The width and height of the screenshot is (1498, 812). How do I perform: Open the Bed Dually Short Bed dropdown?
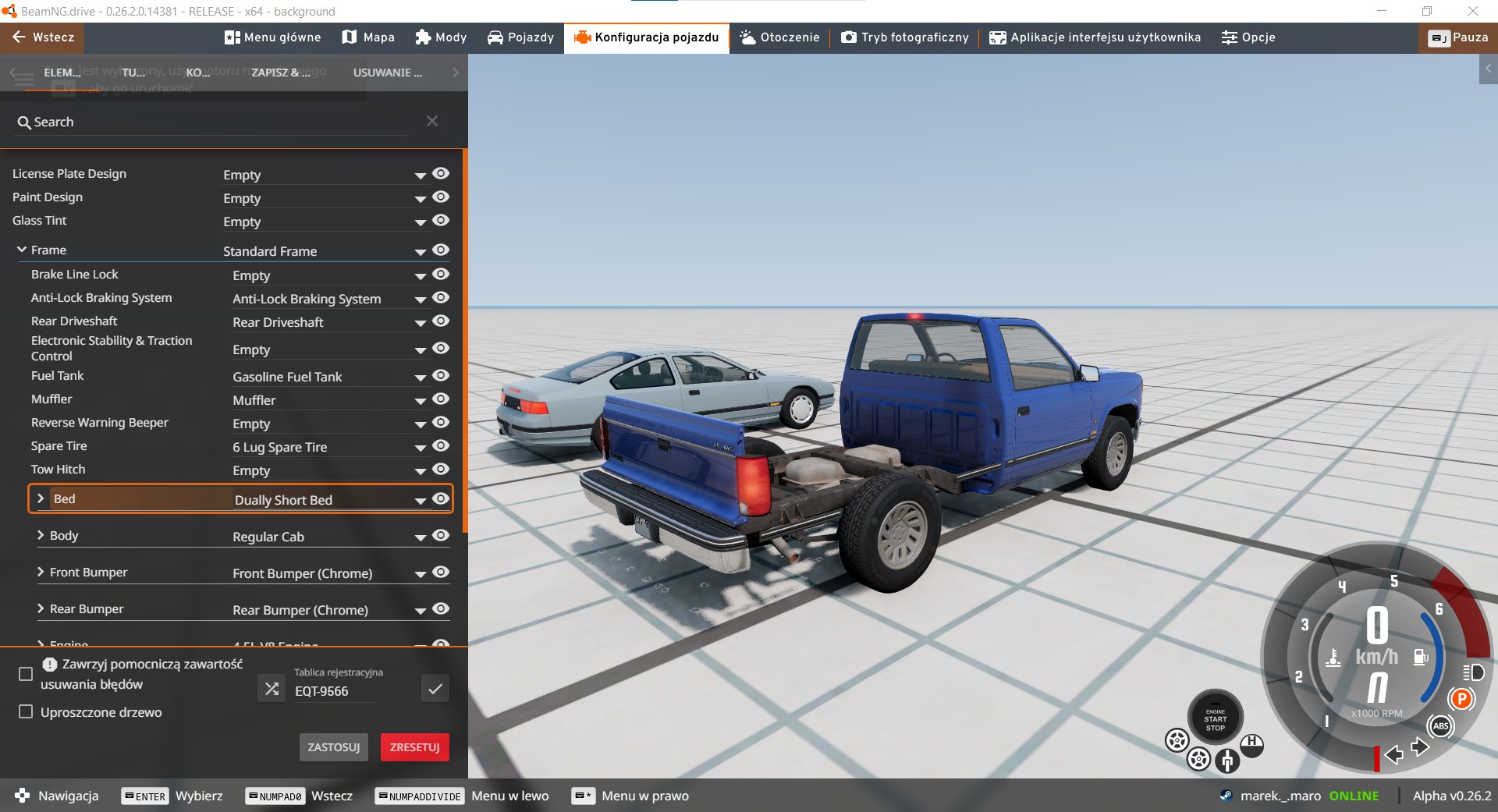[331, 500]
